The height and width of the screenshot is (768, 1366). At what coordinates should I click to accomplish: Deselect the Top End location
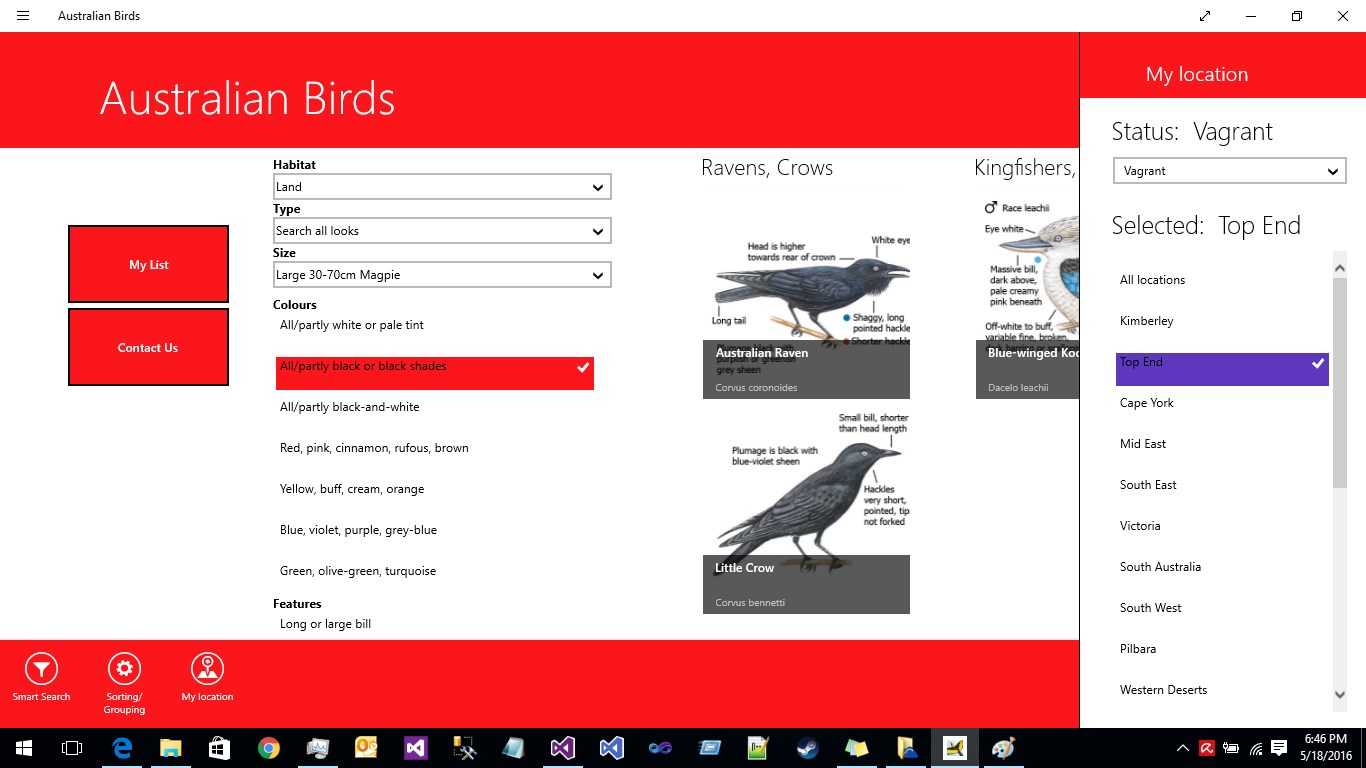(1222, 369)
